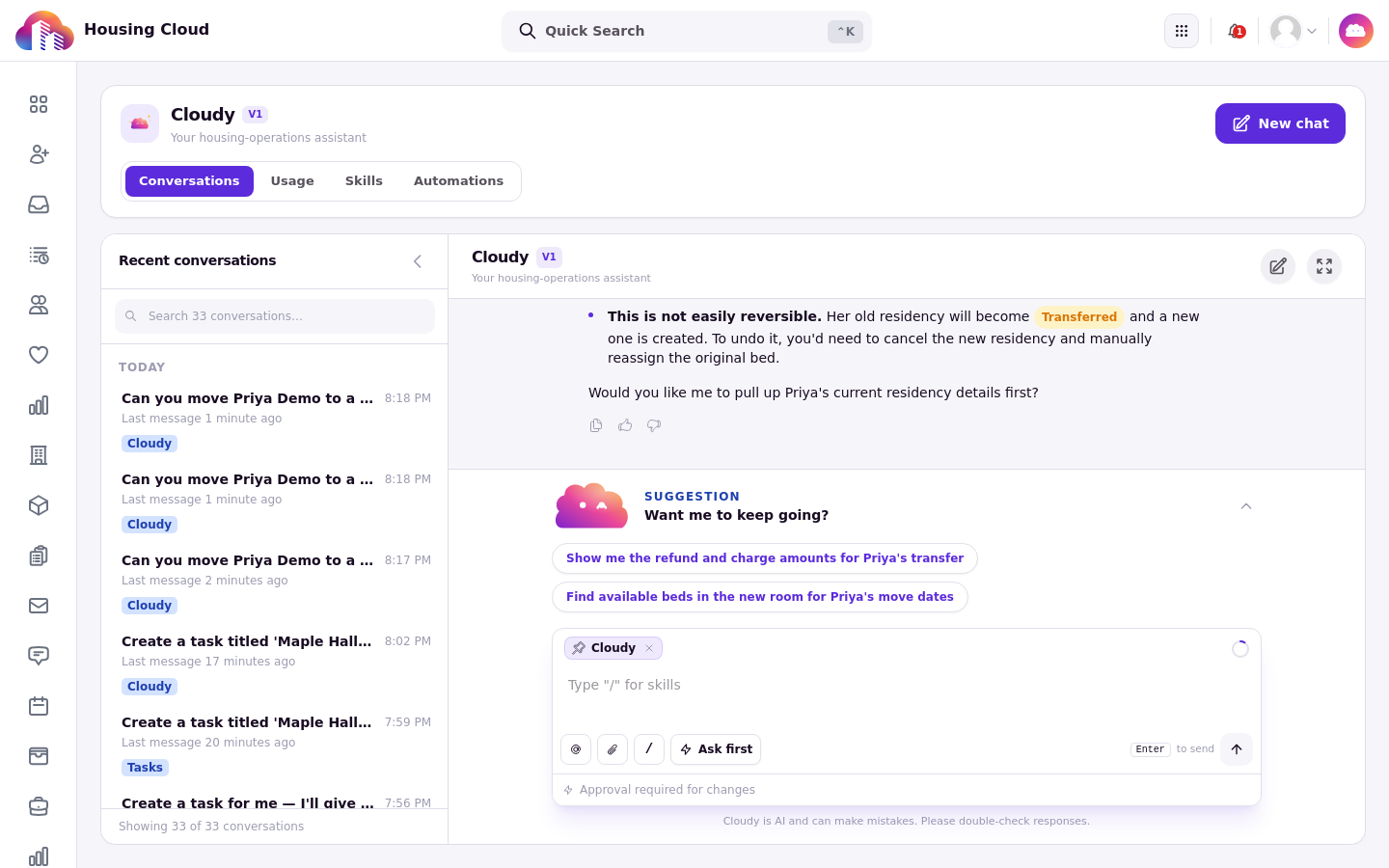The height and width of the screenshot is (868, 1389).
Task: Click the Search 33 conversations field
Action: click(275, 316)
